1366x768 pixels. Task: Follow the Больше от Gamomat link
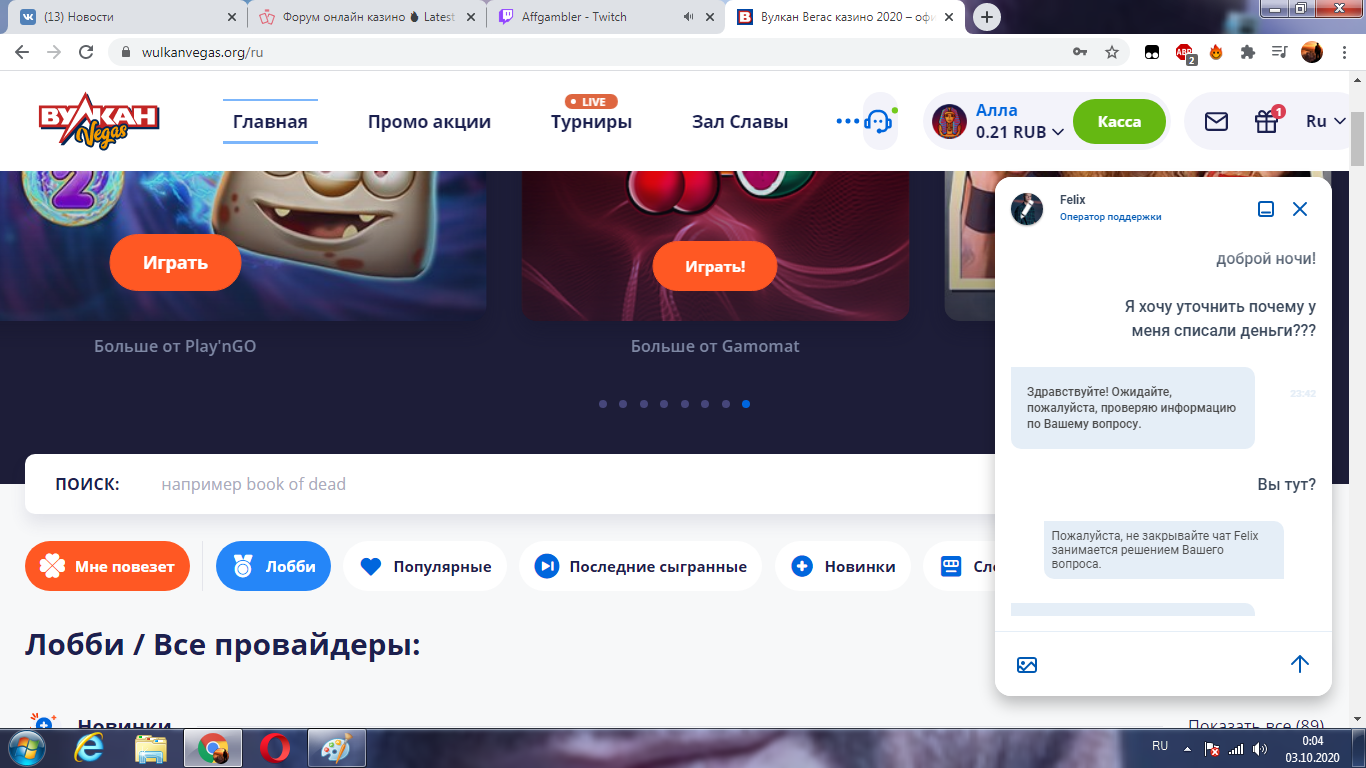(715, 346)
